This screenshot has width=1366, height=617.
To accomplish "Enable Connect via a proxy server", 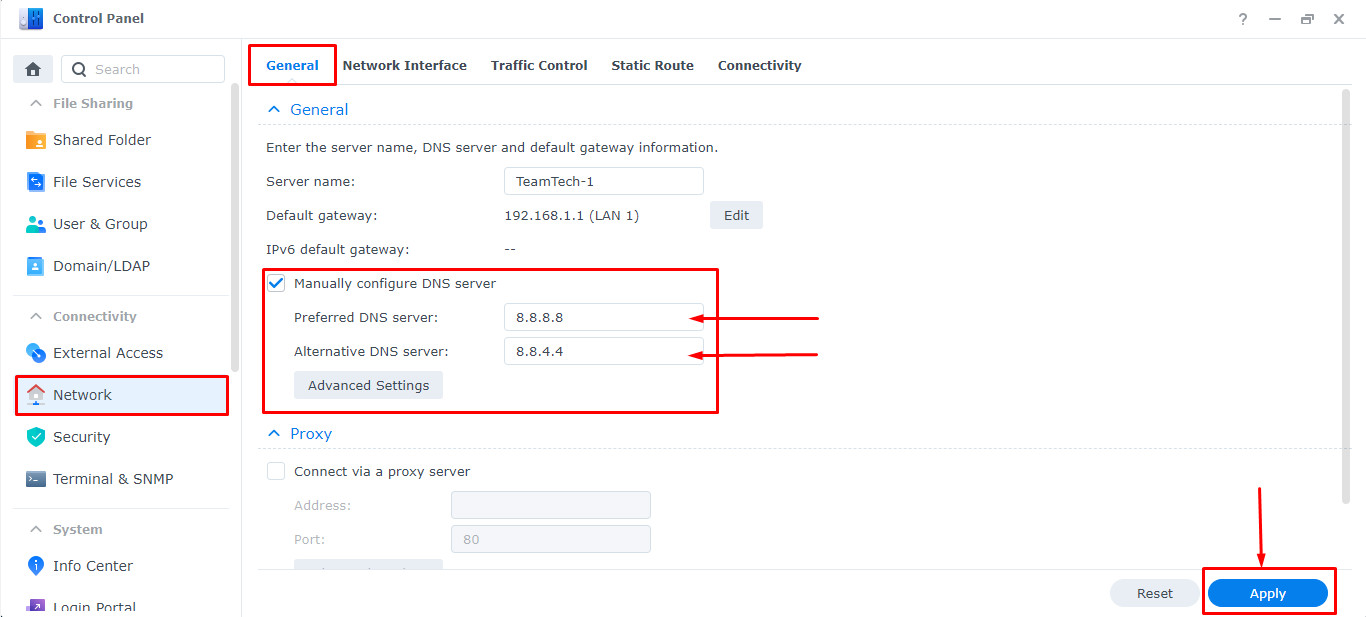I will (276, 471).
